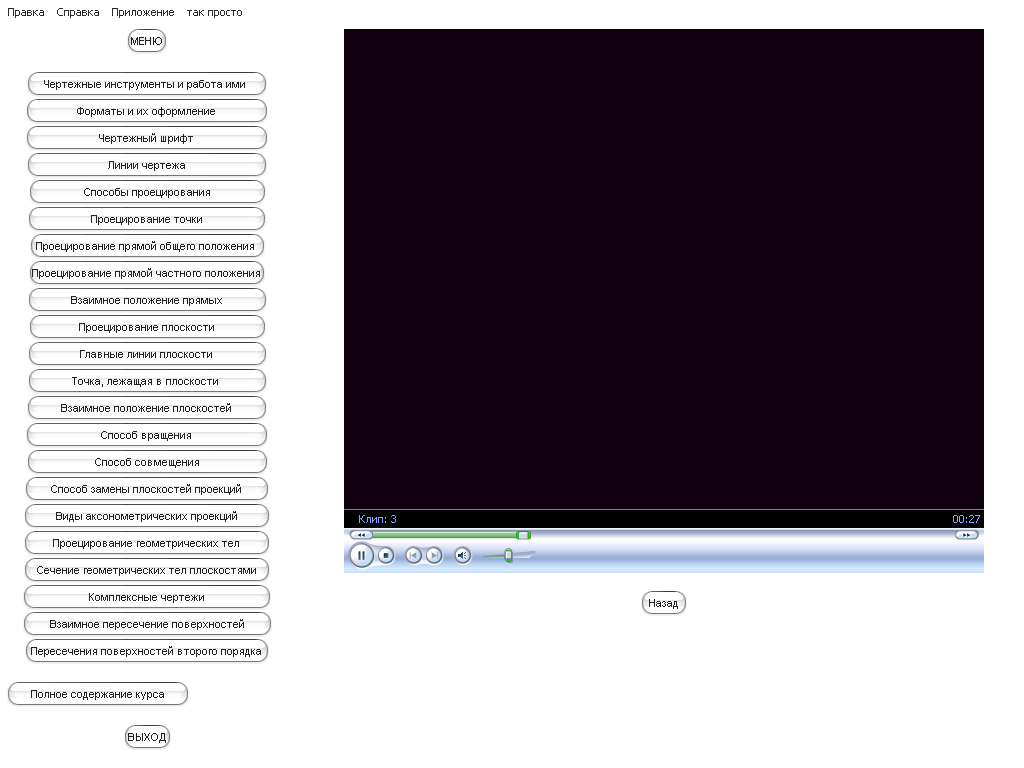Select Виды аксонометрических проекций

147,516
